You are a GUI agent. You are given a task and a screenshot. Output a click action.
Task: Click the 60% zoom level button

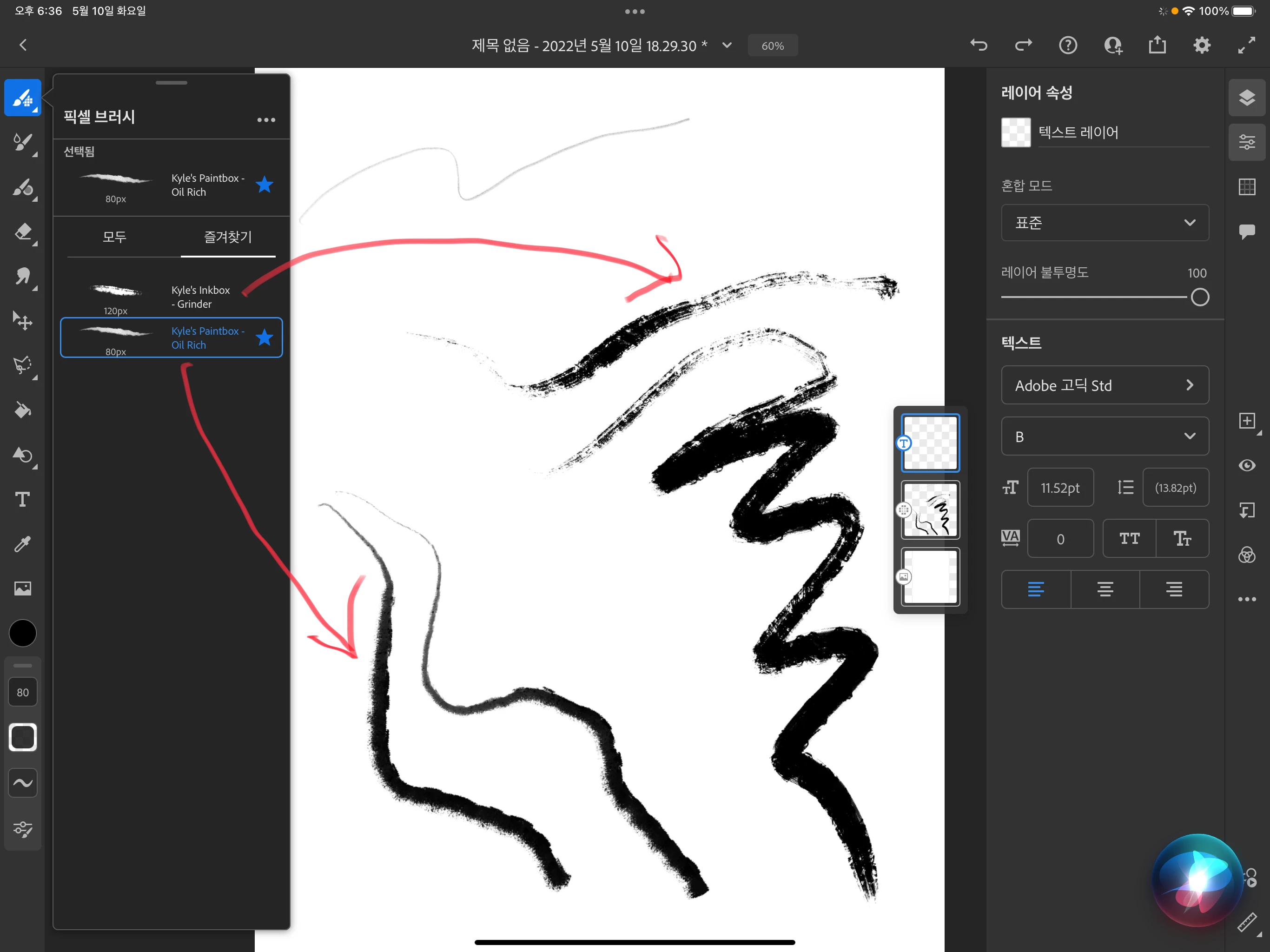pos(772,46)
